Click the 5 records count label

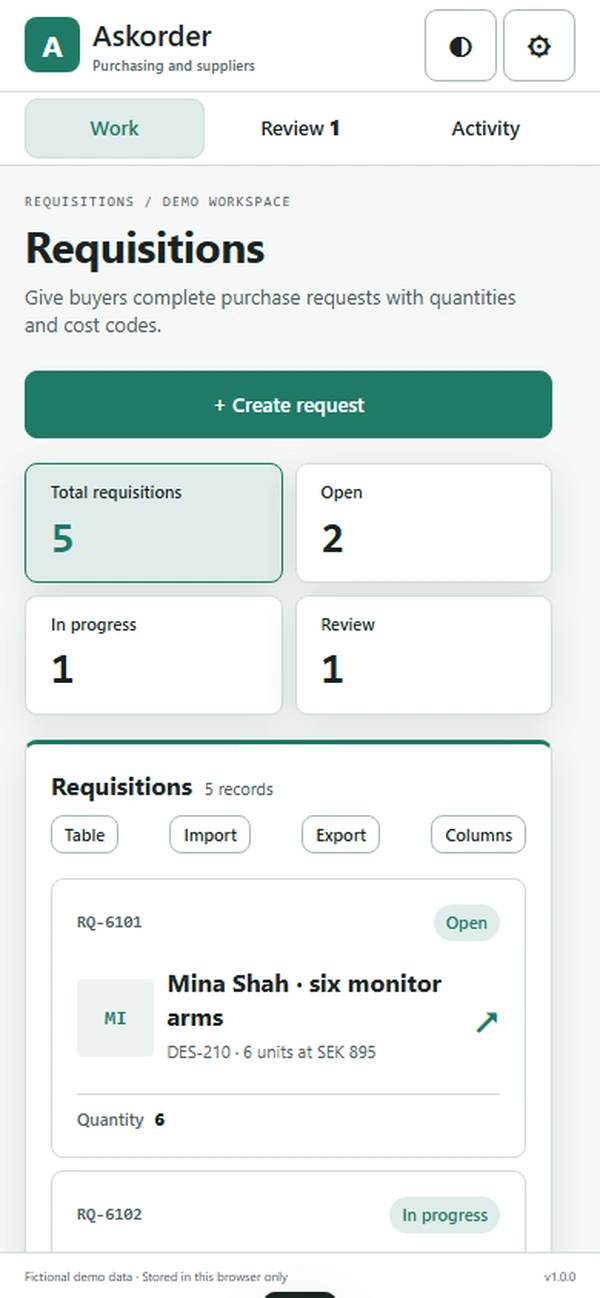[x=239, y=789]
